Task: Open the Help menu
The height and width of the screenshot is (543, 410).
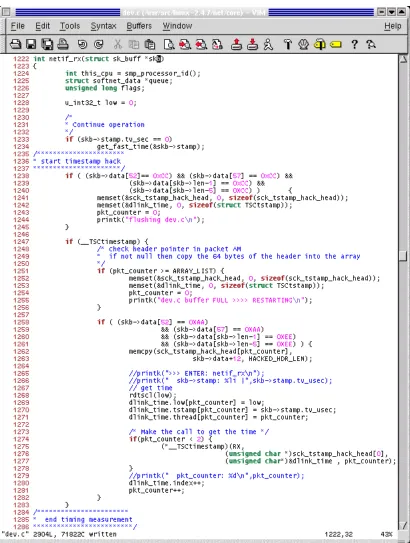Action: point(393,26)
